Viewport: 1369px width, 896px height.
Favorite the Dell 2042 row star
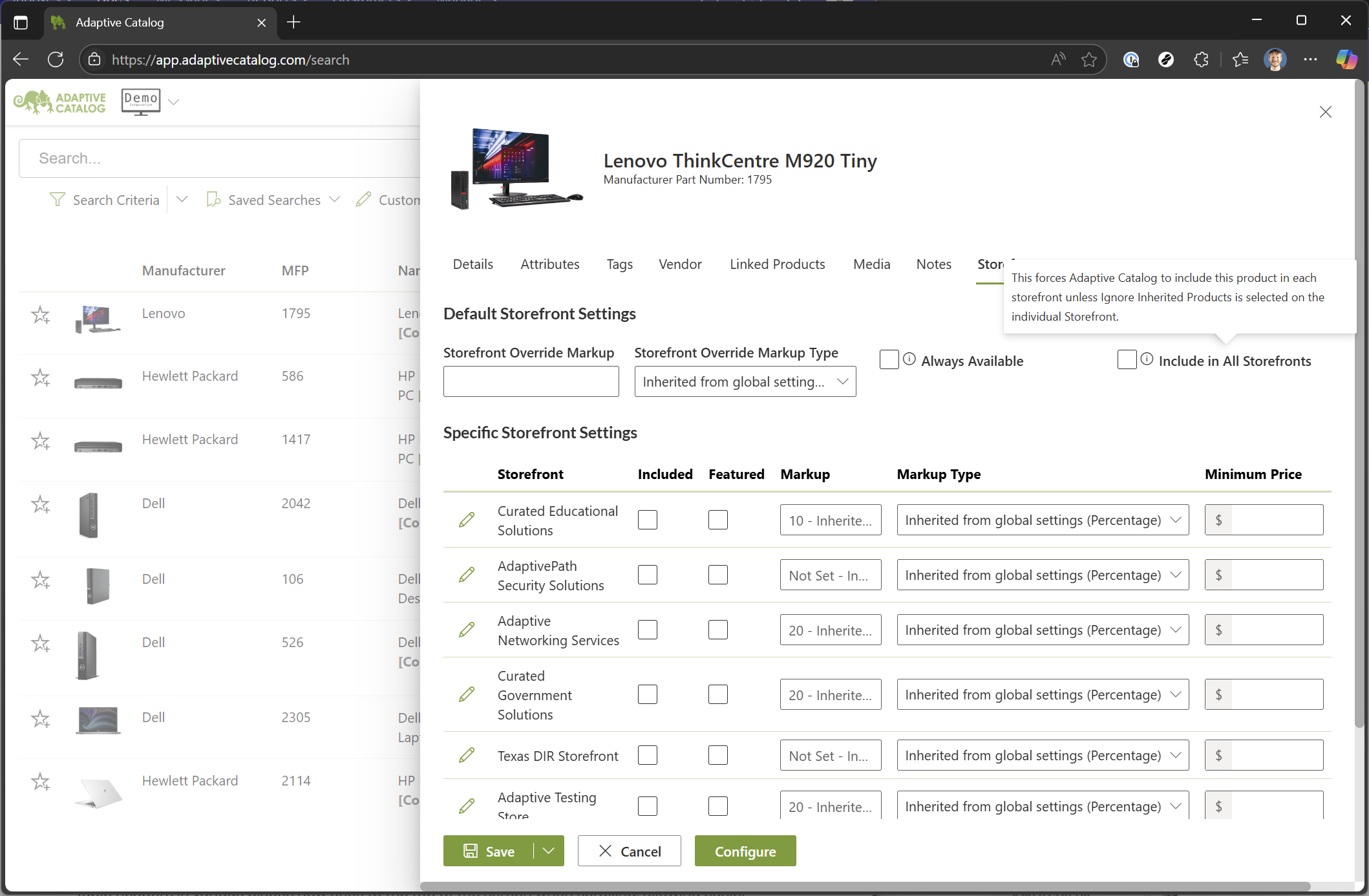click(41, 504)
